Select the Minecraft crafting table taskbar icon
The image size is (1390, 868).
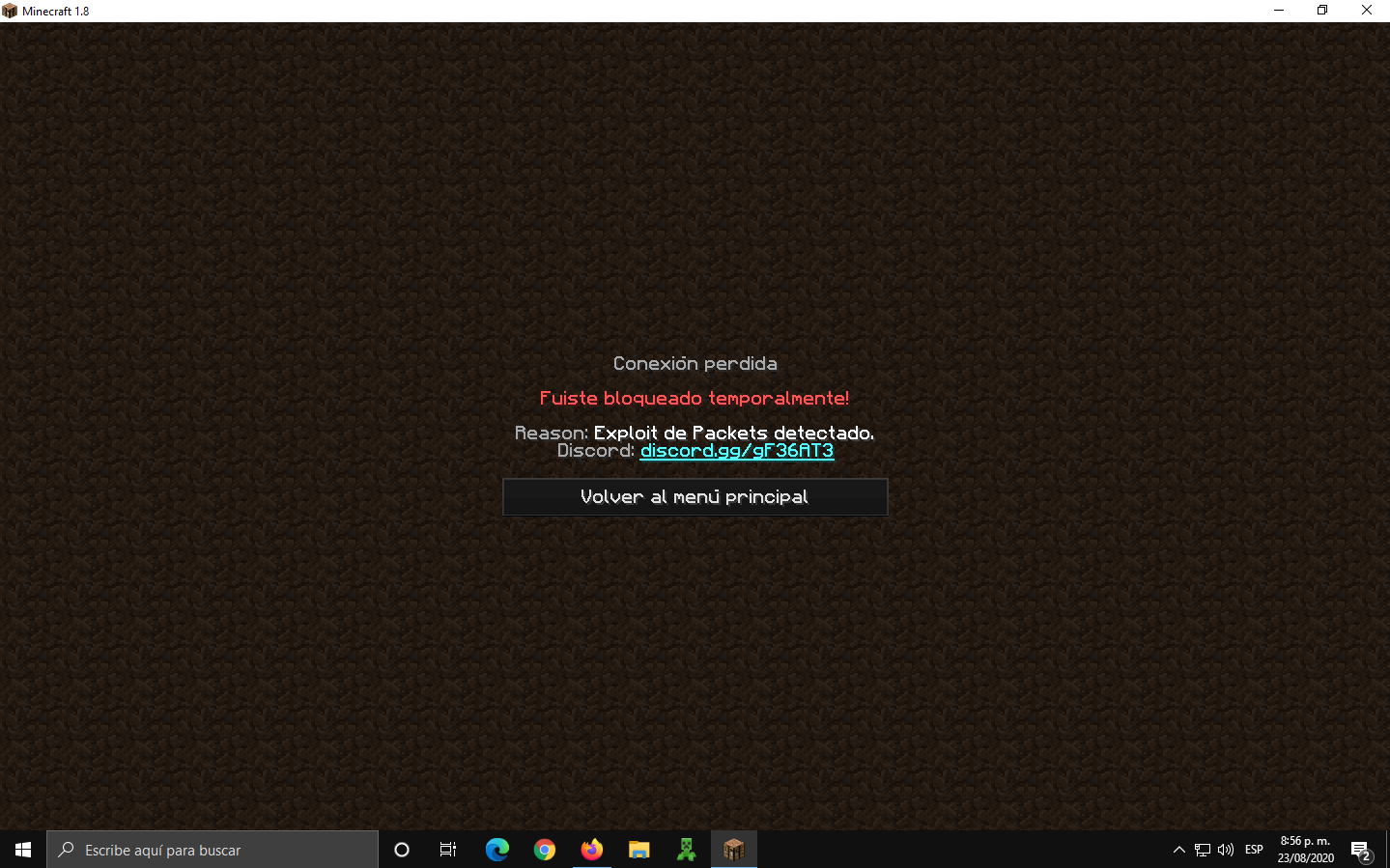(734, 850)
